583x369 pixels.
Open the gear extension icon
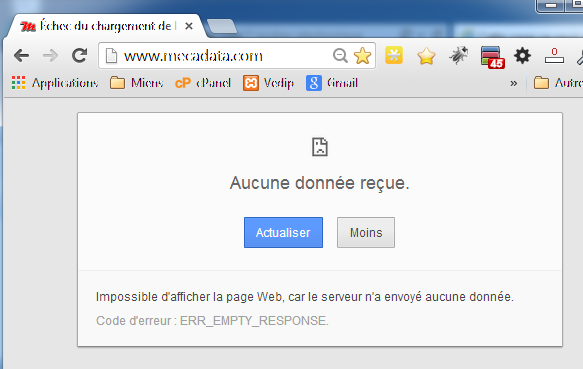(x=522, y=56)
